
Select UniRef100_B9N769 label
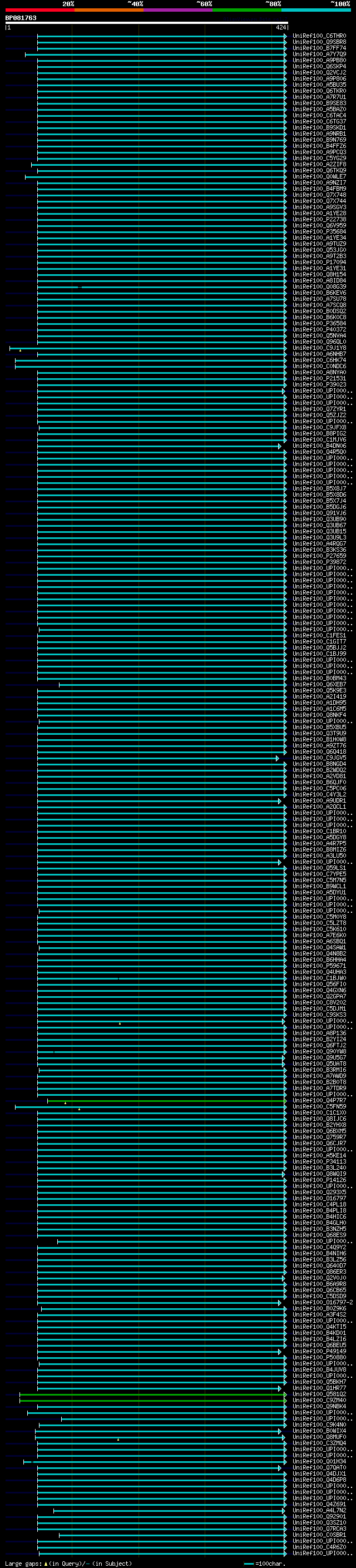319,140
